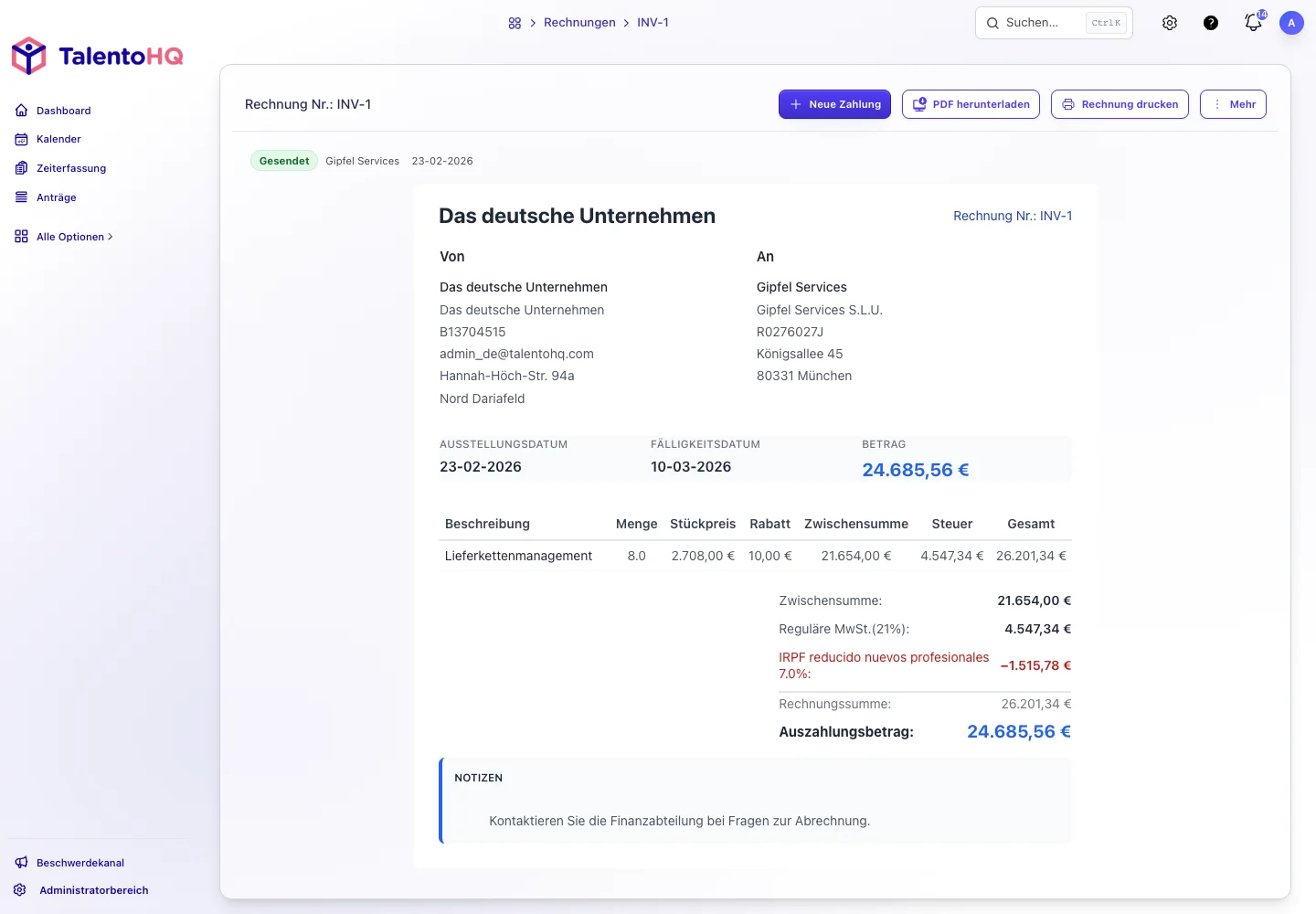Viewport: 1316px width, 914px height.
Task: Open user avatar menu A
Action: (1291, 23)
